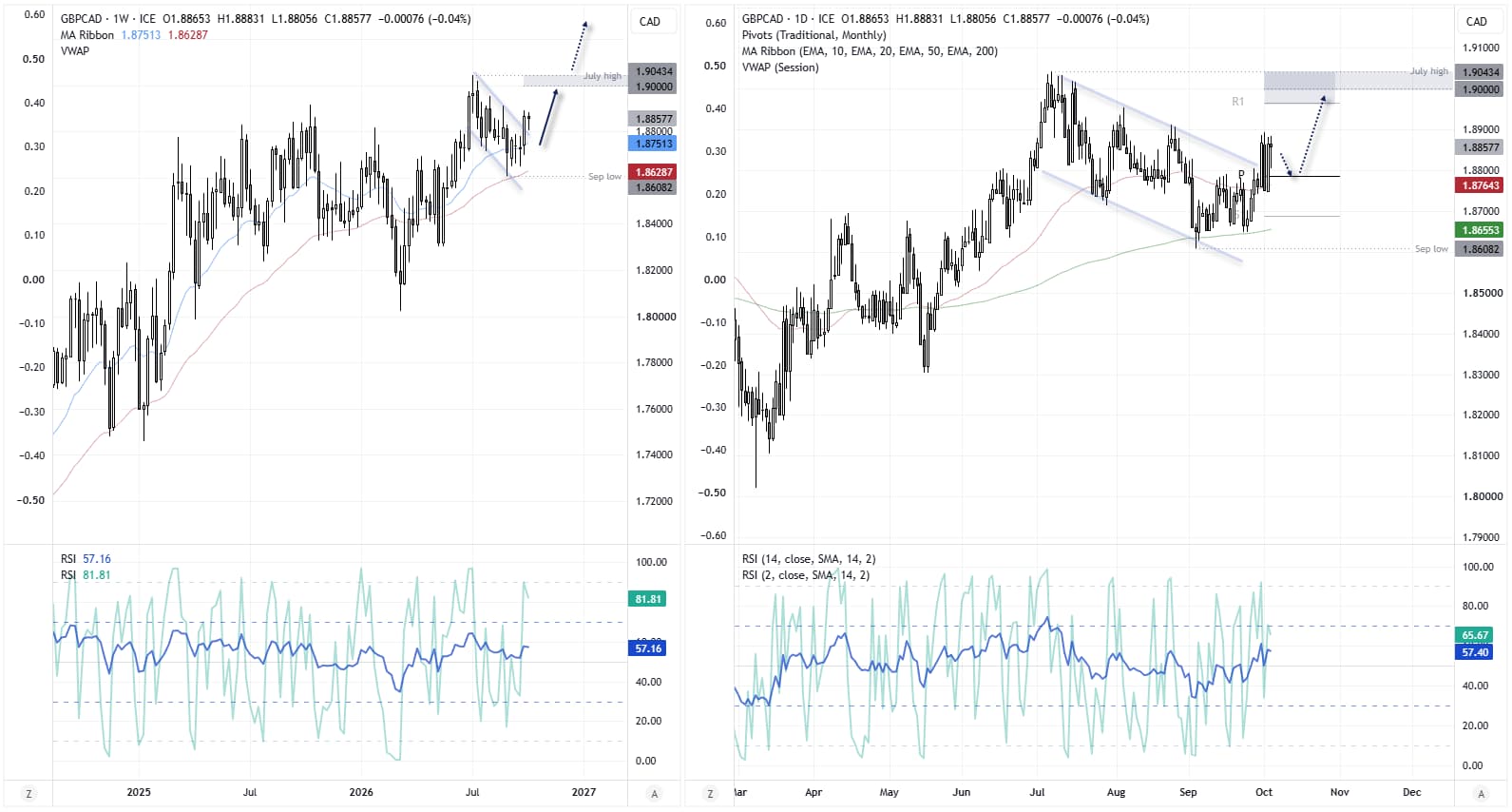
Task: Click the 57.16 RSI axis label
Action: coord(648,648)
